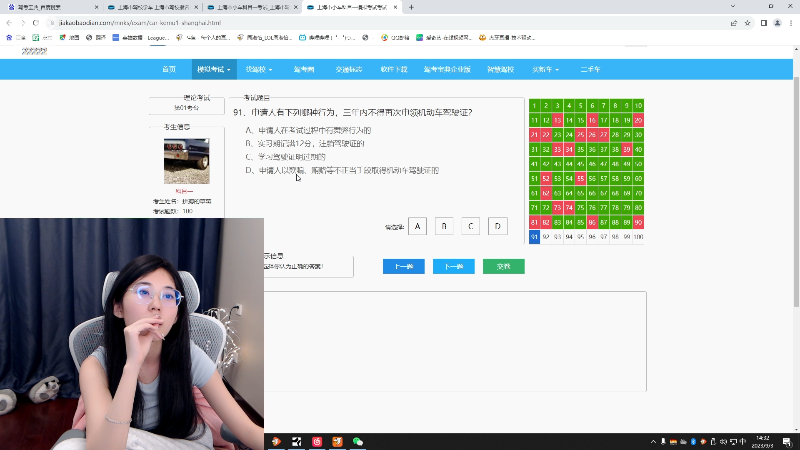The width and height of the screenshot is (800, 450).
Task: Open the WeChat icon in the taskbar
Action: coord(358,441)
